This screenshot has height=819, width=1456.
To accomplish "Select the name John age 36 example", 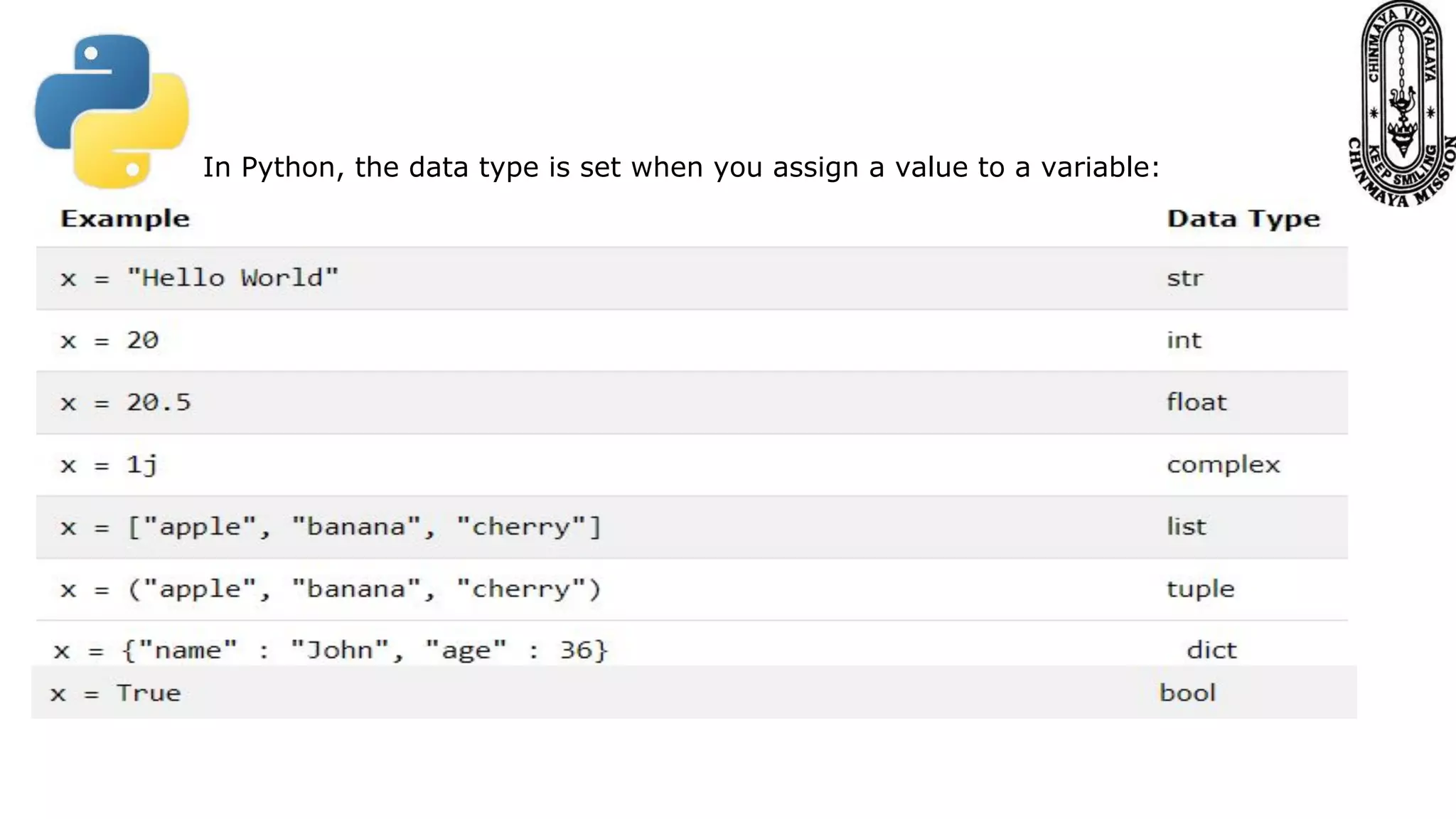I will pyautogui.click(x=331, y=651).
